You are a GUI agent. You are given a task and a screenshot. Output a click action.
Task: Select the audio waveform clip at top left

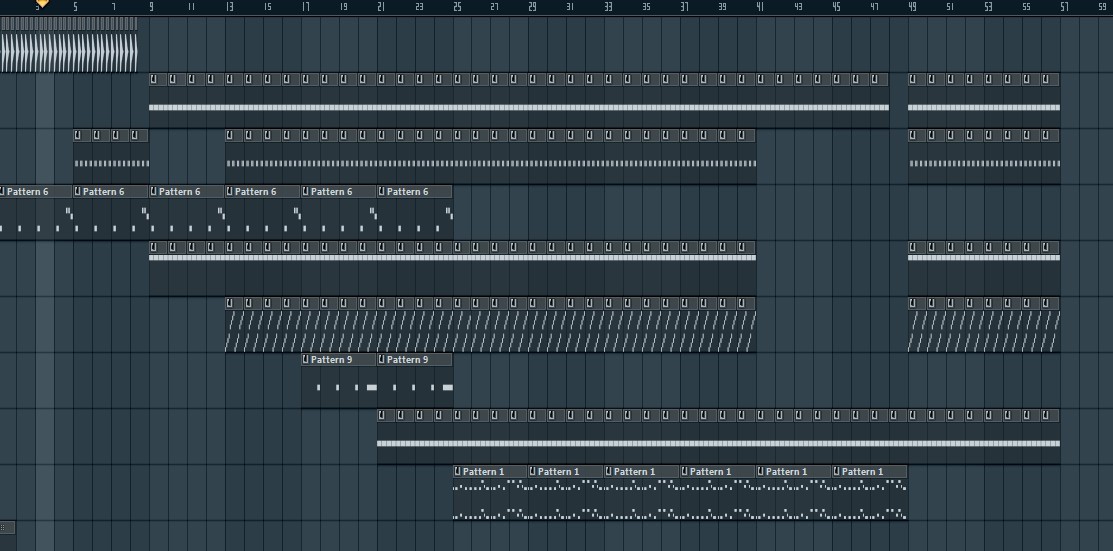[x=68, y=52]
